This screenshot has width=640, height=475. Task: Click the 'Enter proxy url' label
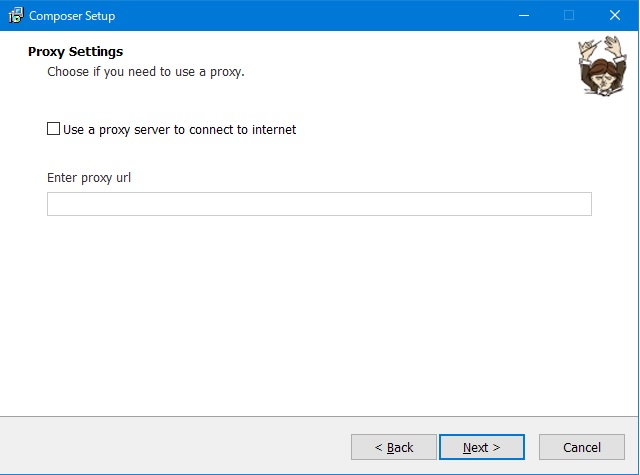click(89, 178)
